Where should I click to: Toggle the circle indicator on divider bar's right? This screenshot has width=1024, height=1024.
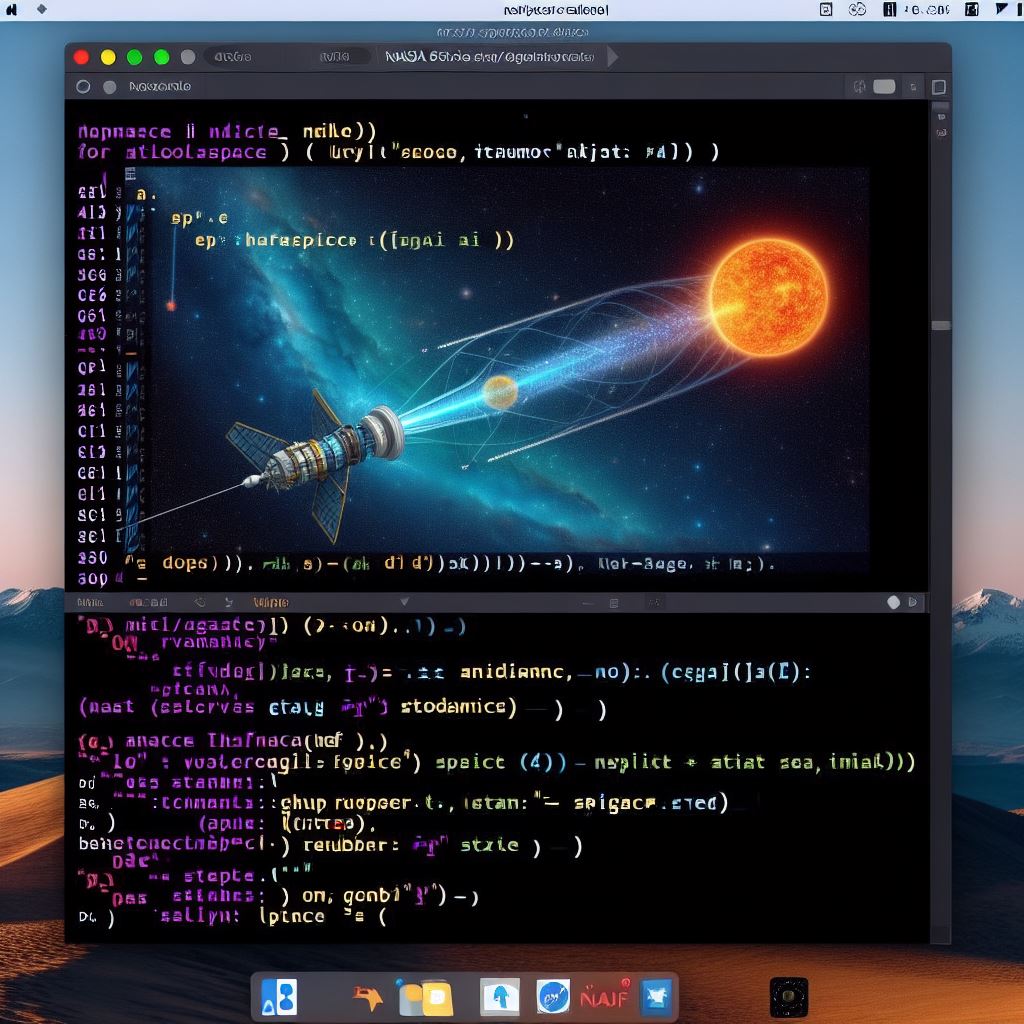click(x=893, y=602)
